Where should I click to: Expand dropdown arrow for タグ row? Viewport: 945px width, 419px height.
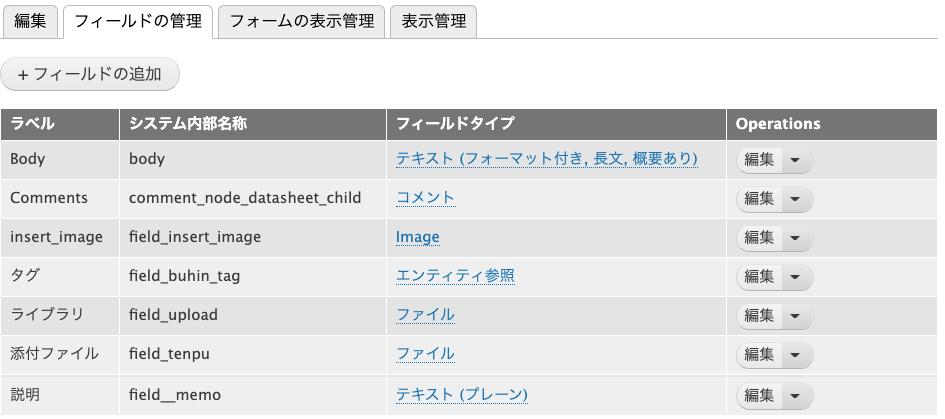click(x=796, y=276)
